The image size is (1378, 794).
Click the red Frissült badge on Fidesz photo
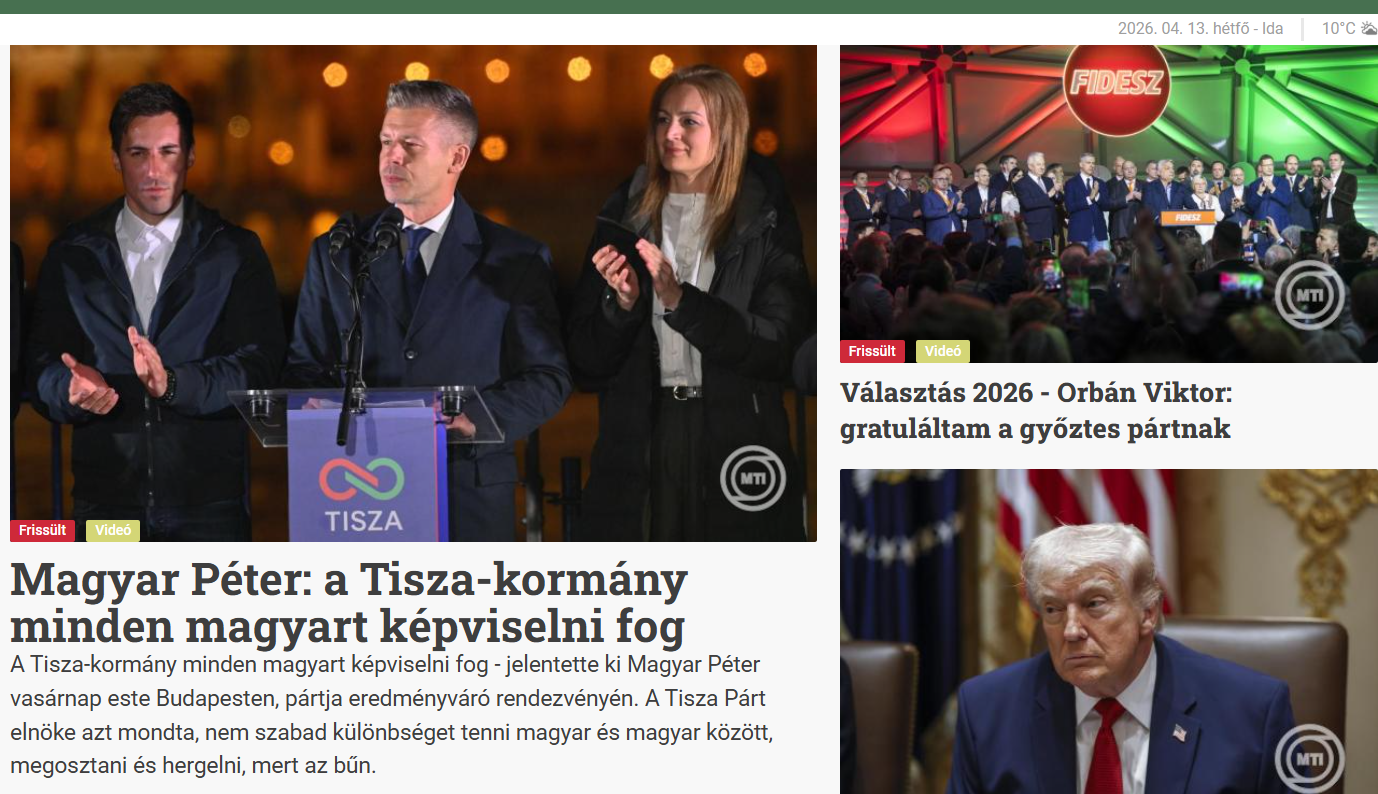pyautogui.click(x=872, y=351)
